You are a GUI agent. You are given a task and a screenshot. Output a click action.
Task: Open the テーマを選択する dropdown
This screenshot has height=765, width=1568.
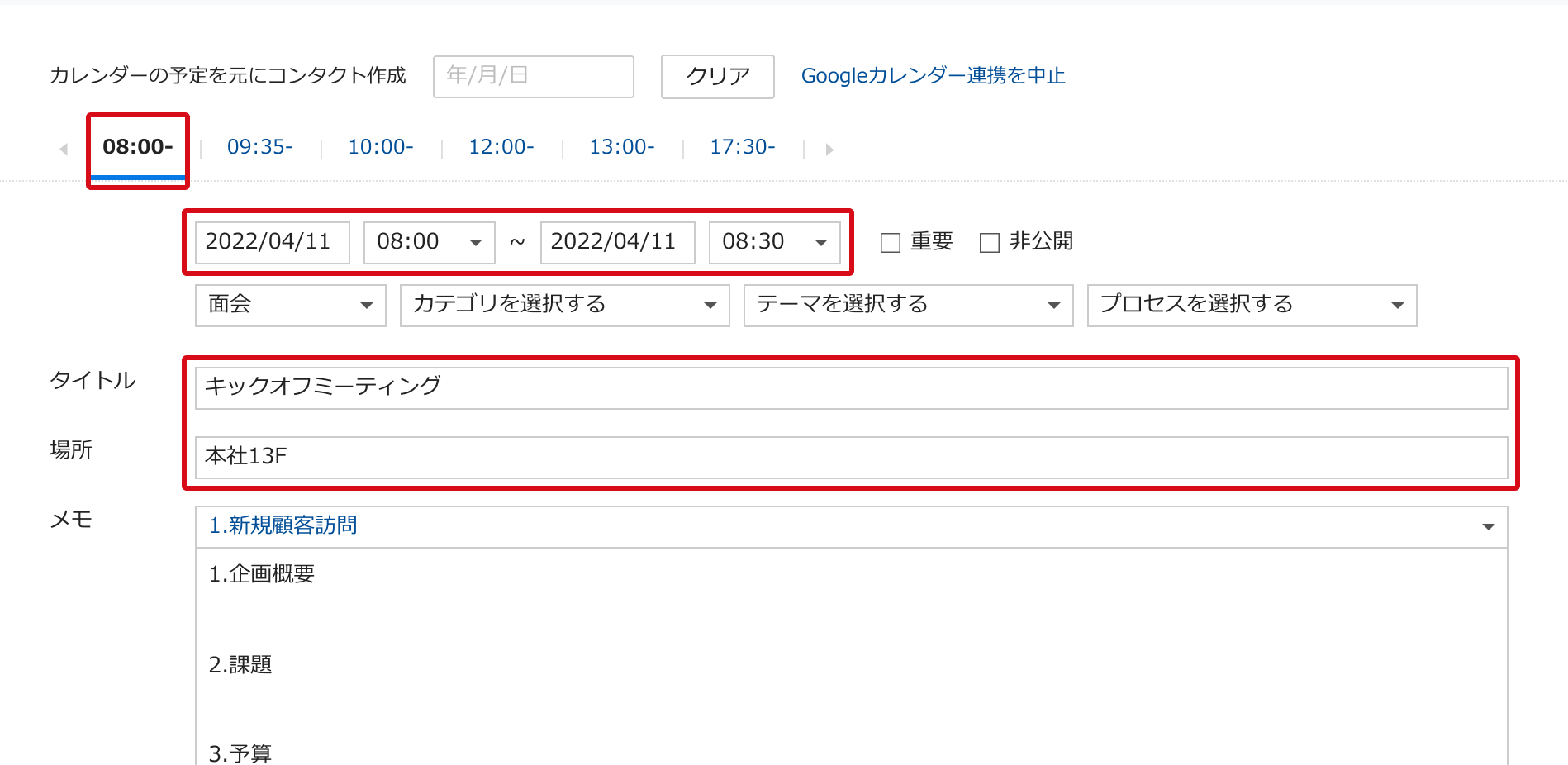pyautogui.click(x=908, y=305)
